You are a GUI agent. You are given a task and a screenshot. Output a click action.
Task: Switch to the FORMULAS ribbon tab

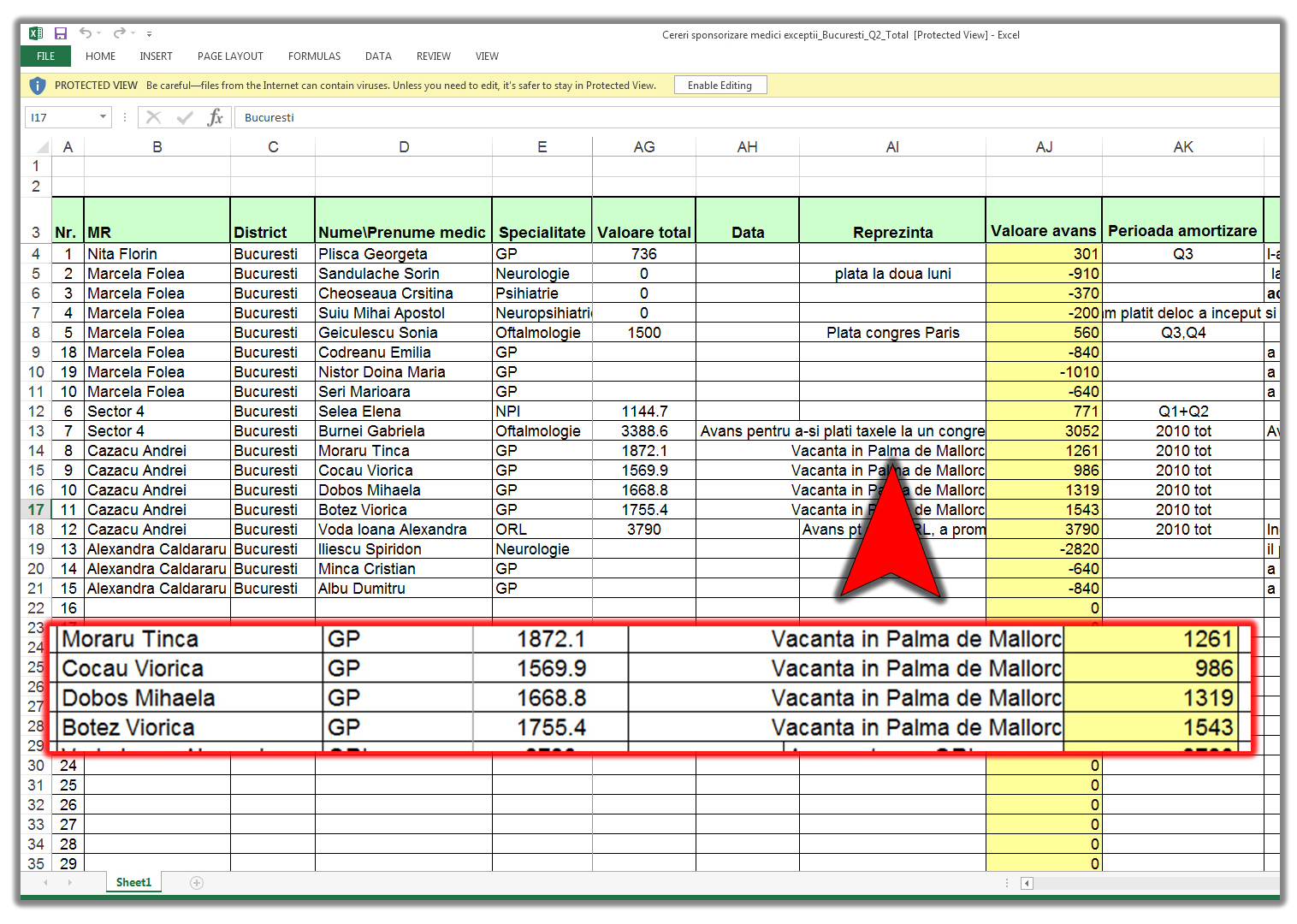pos(314,56)
